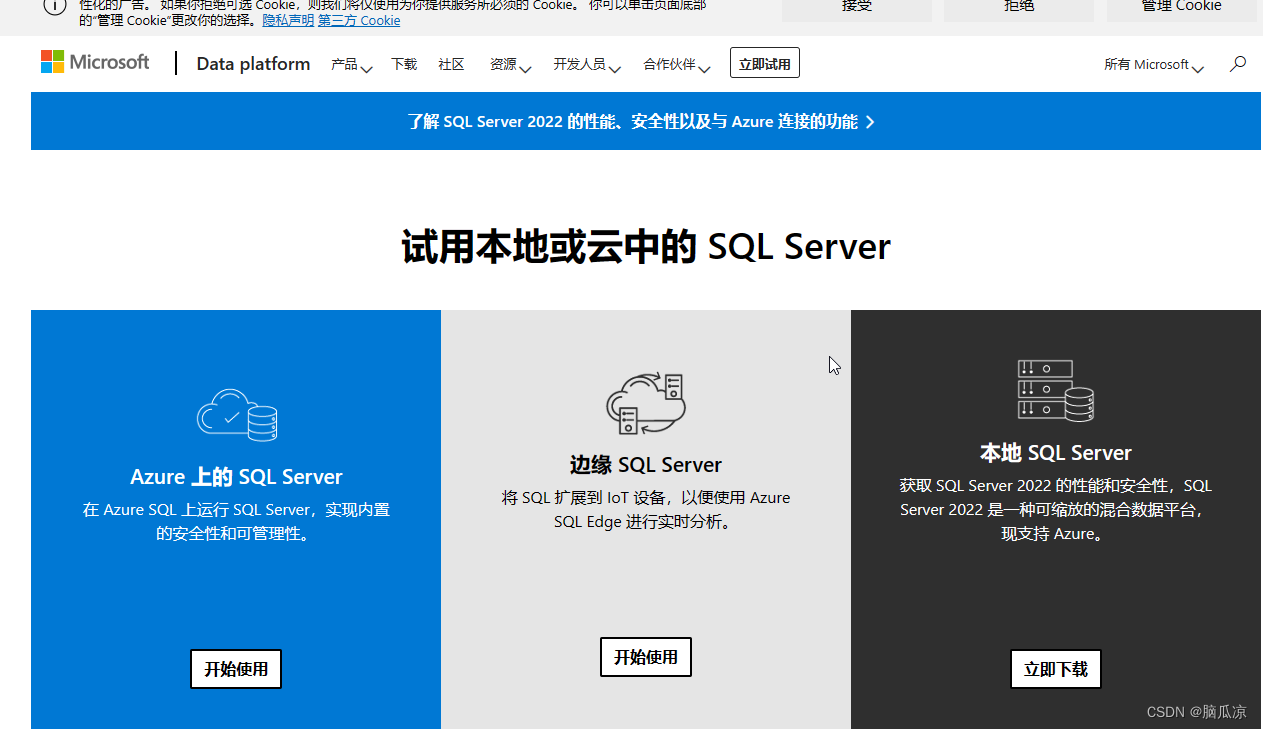
Task: Accept cookies with 接受 button
Action: [x=857, y=9]
